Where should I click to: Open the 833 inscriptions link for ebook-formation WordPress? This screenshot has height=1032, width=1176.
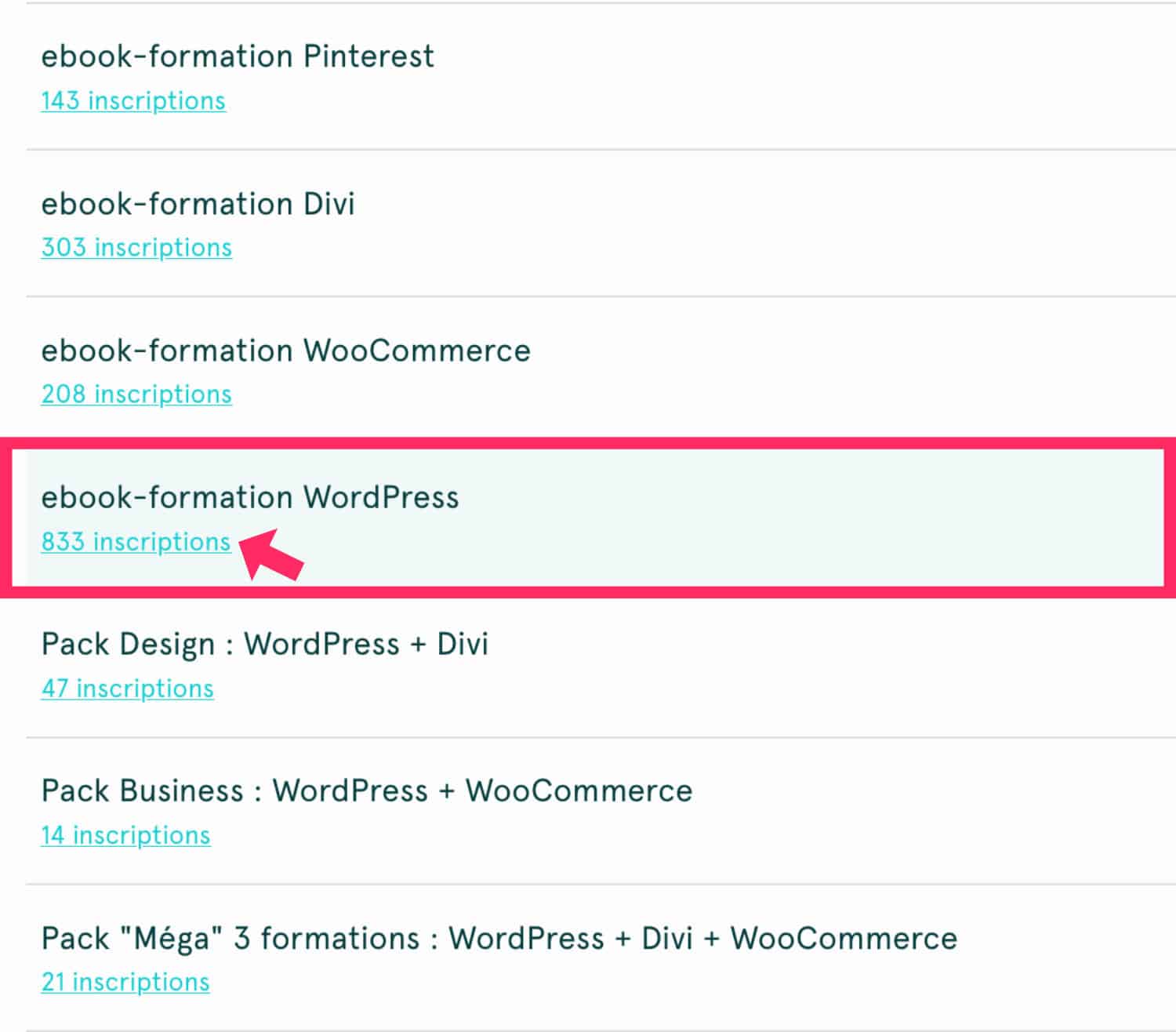click(135, 541)
